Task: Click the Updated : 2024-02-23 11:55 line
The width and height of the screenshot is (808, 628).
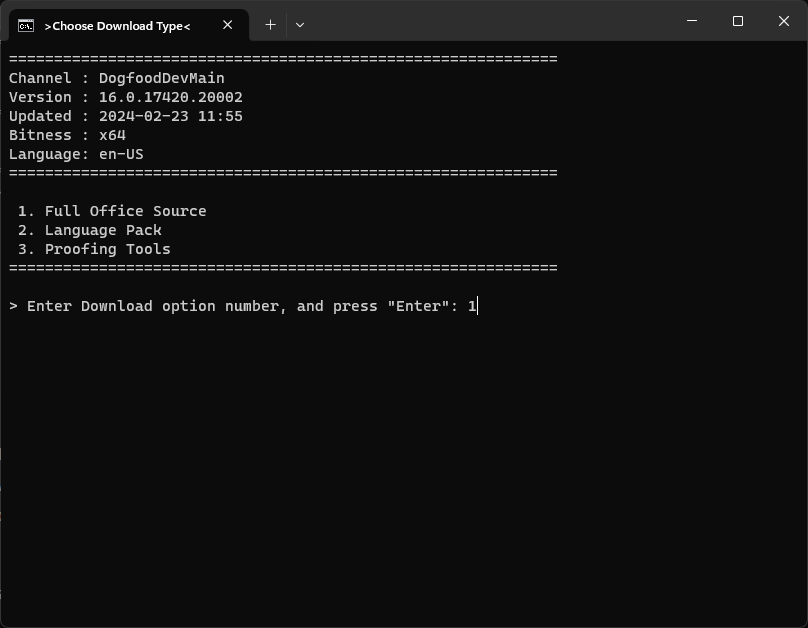Action: 126,116
